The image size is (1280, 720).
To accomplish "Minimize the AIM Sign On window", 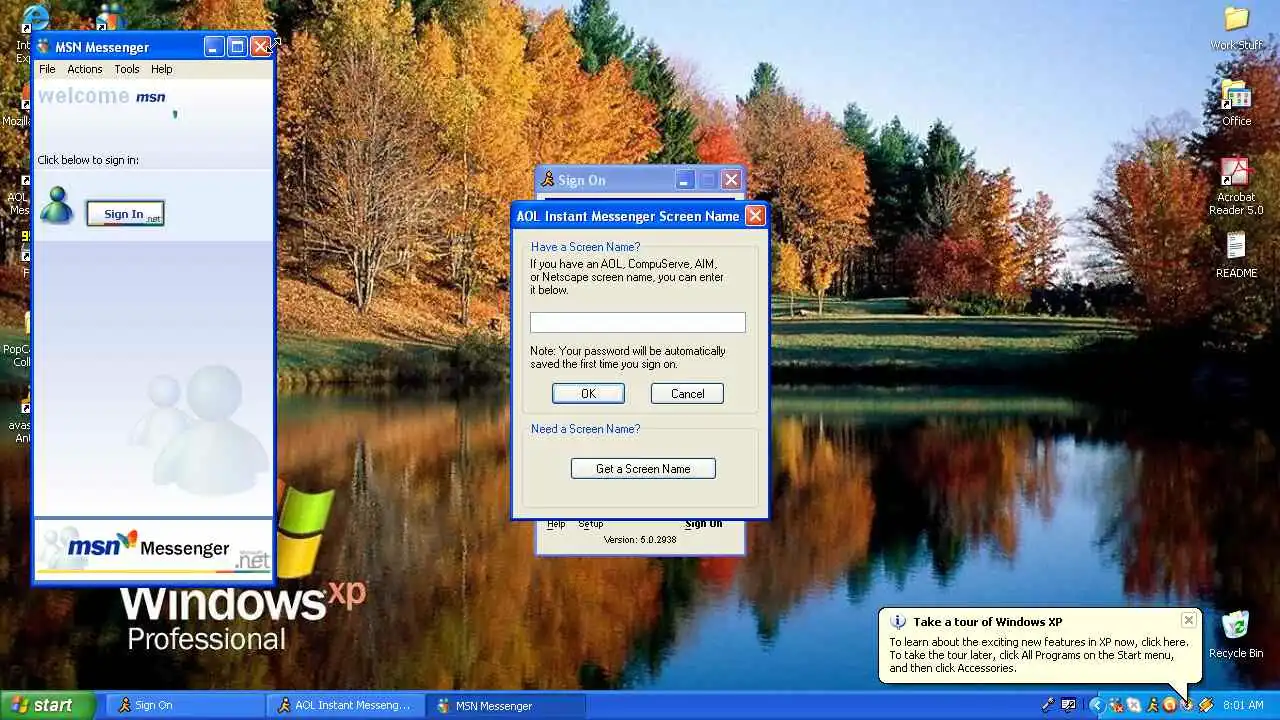I will click(x=685, y=180).
